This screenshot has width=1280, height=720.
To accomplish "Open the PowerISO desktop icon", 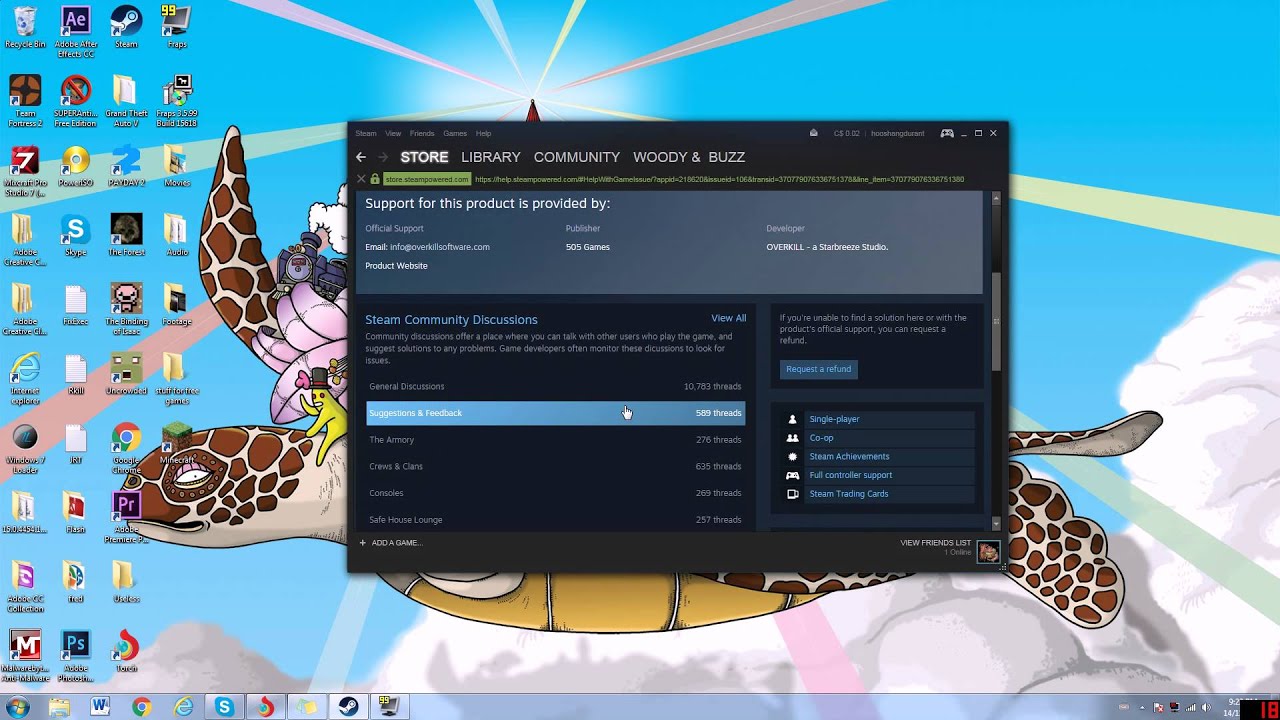I will pos(75,166).
